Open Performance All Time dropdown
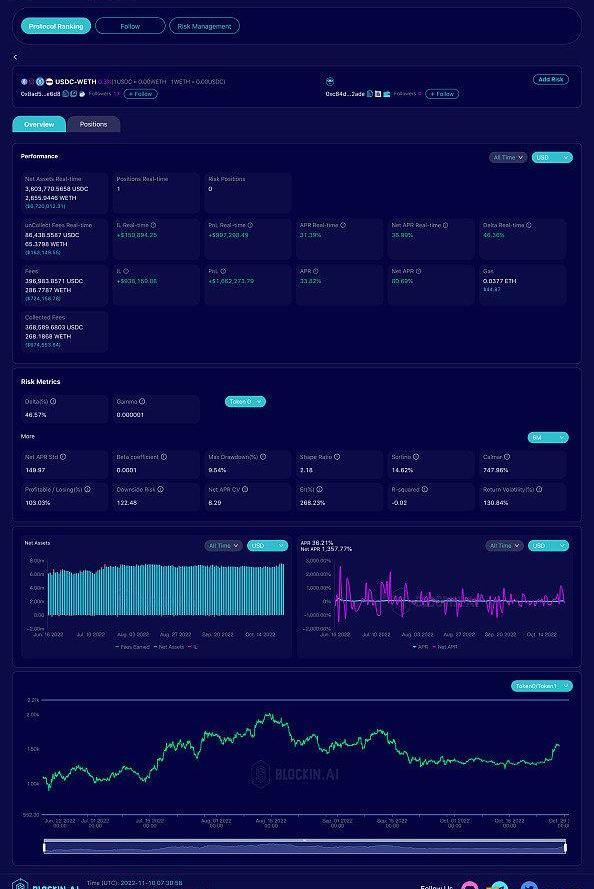Viewport: 594px width, 889px height. 508,158
